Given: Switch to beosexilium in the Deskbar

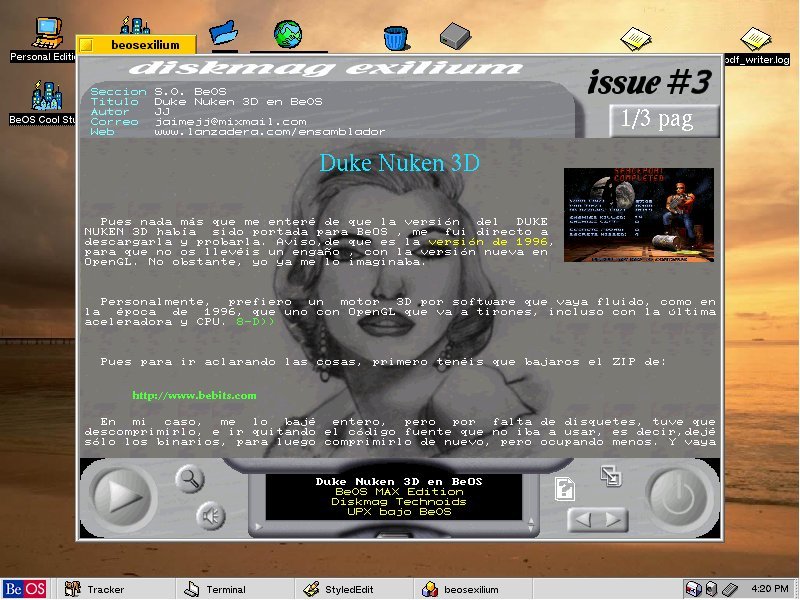Looking at the screenshot, I should (472, 589).
